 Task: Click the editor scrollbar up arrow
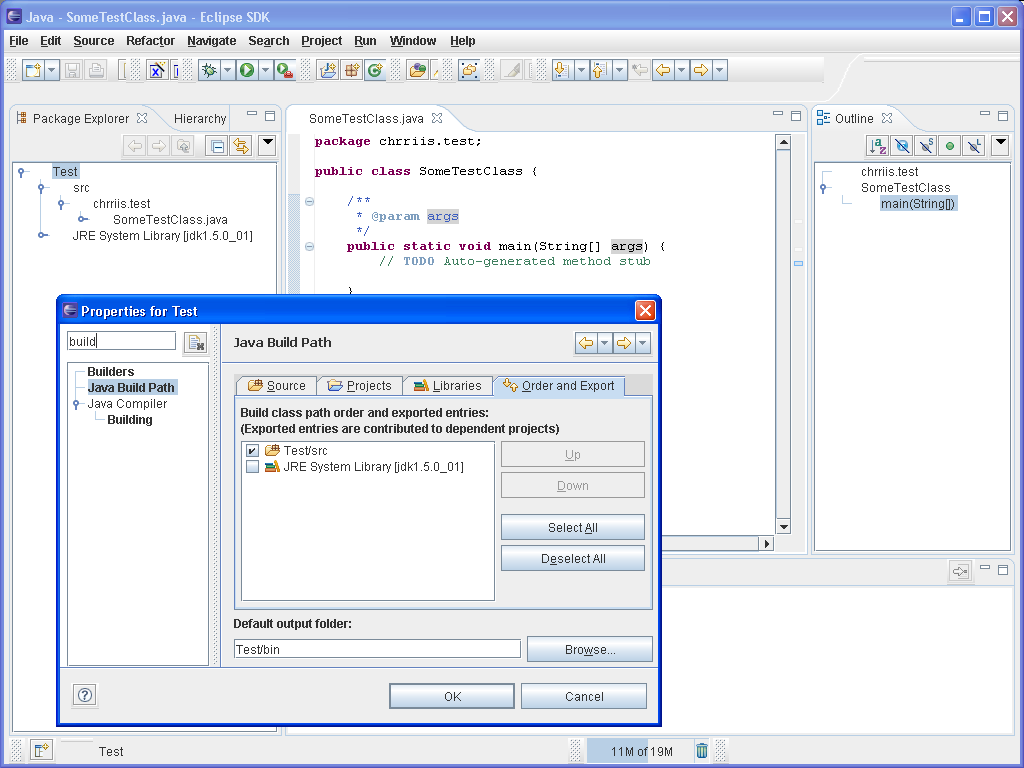click(x=783, y=142)
